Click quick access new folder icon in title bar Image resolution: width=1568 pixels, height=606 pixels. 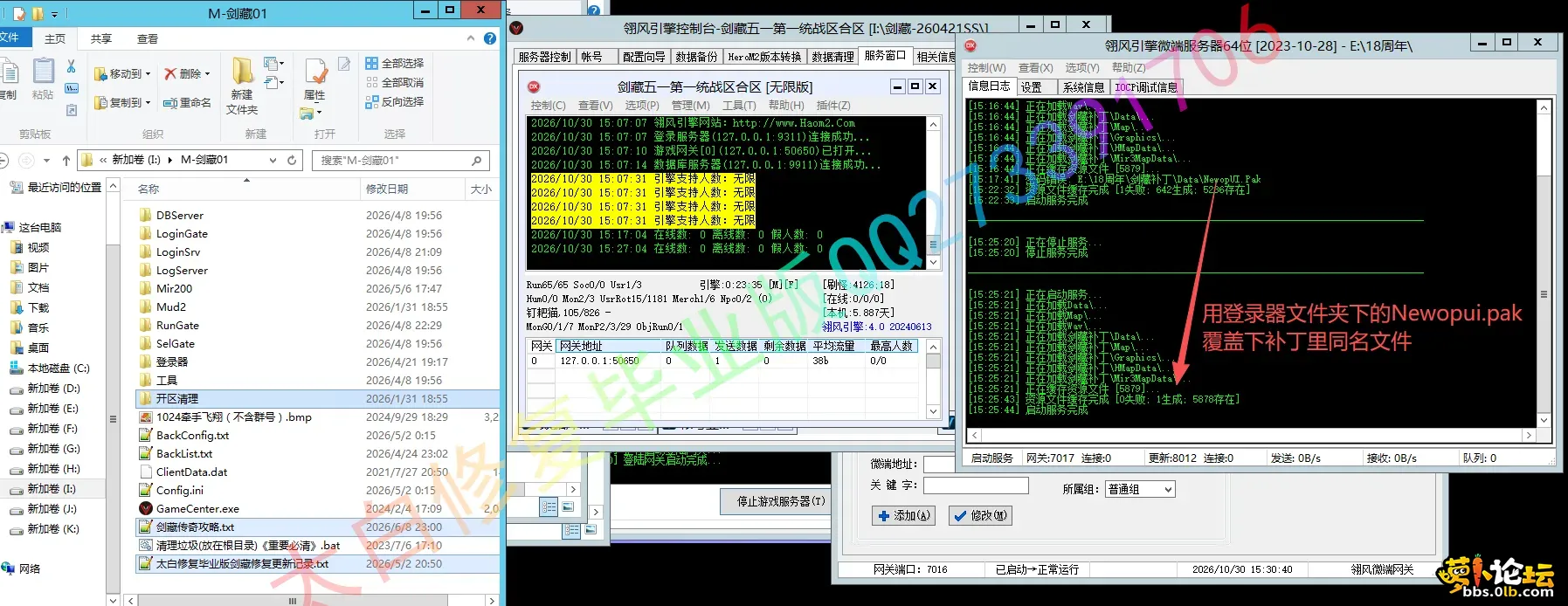pyautogui.click(x=38, y=14)
